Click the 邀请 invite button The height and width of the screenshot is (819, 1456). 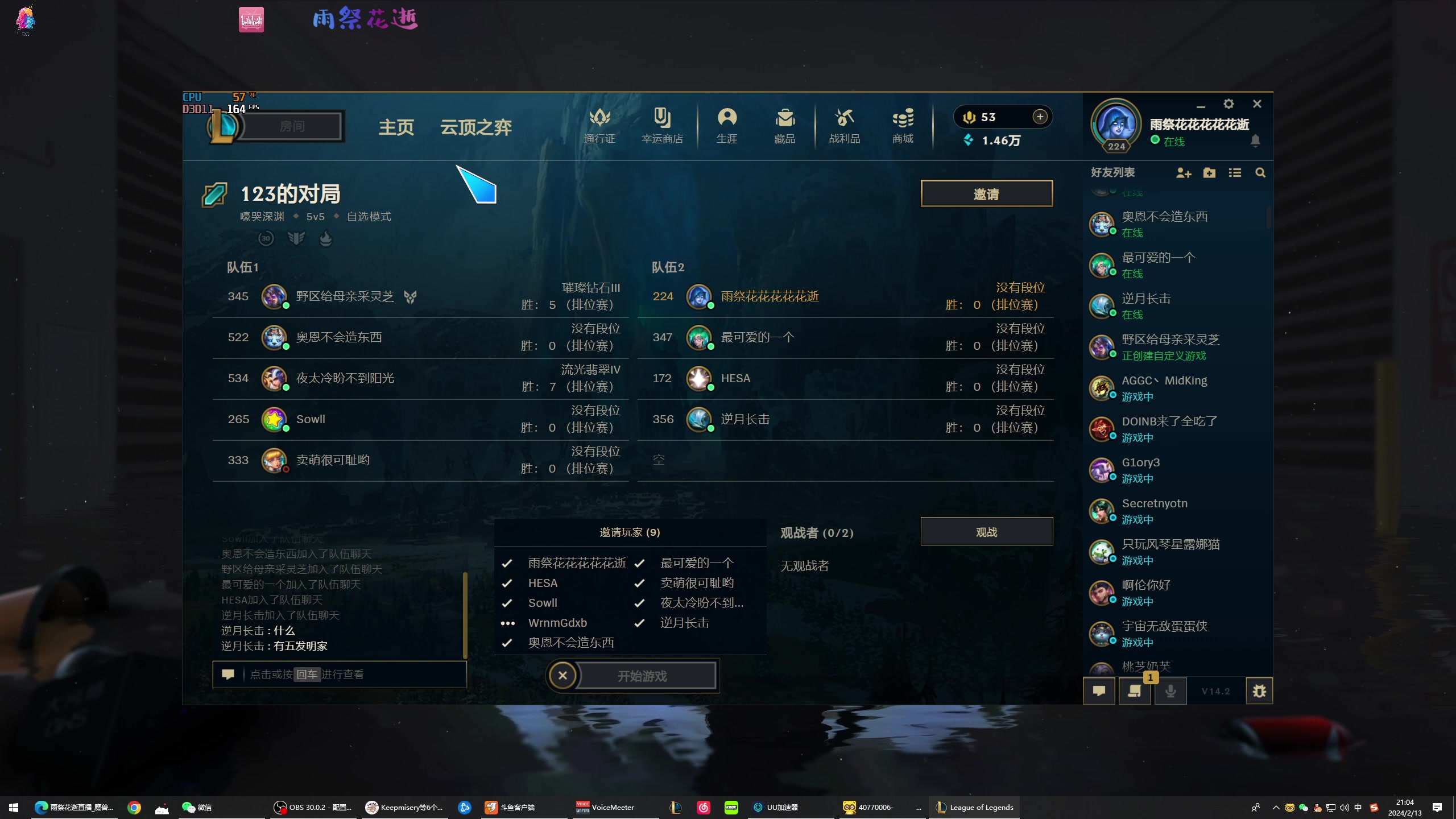click(x=986, y=194)
